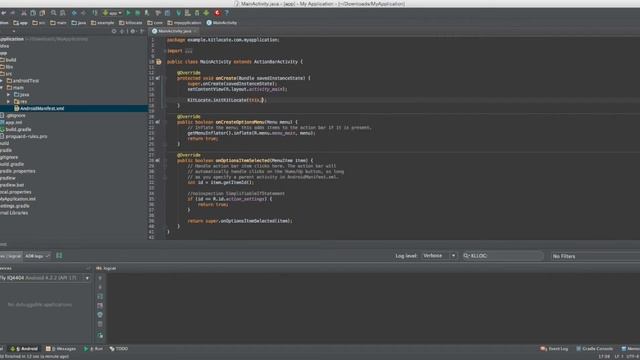Select the build folder in project tree

[x=8, y=60]
